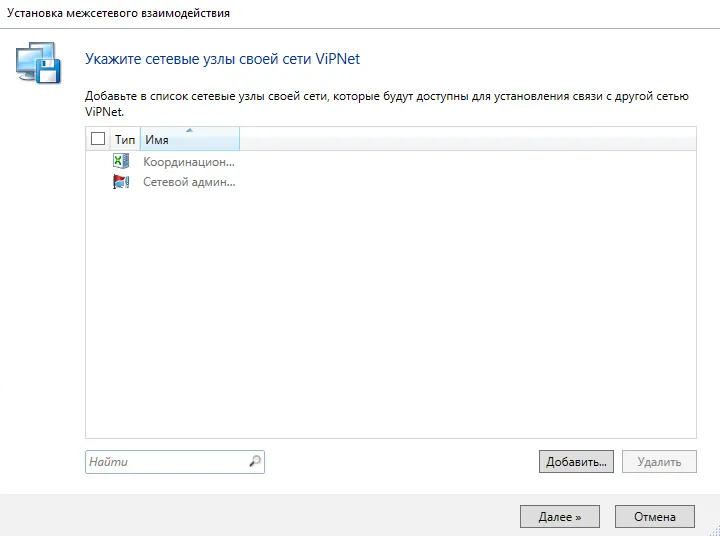This screenshot has width=720, height=536.
Task: Click the Тип column header
Action: [125, 140]
